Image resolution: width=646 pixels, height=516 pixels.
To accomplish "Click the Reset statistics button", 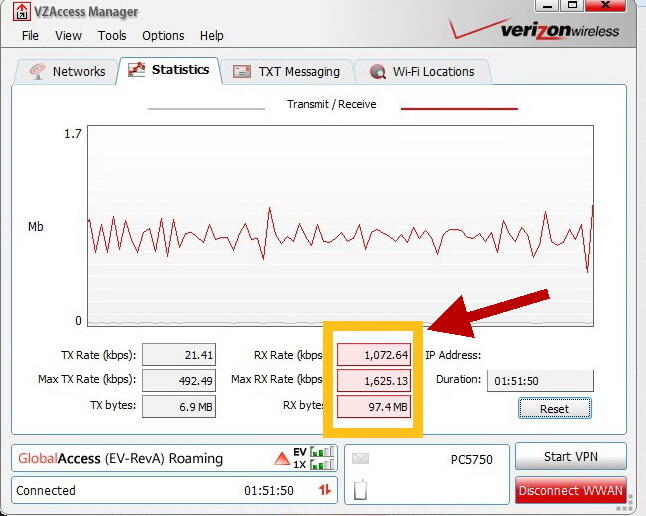I will pyautogui.click(x=555, y=408).
